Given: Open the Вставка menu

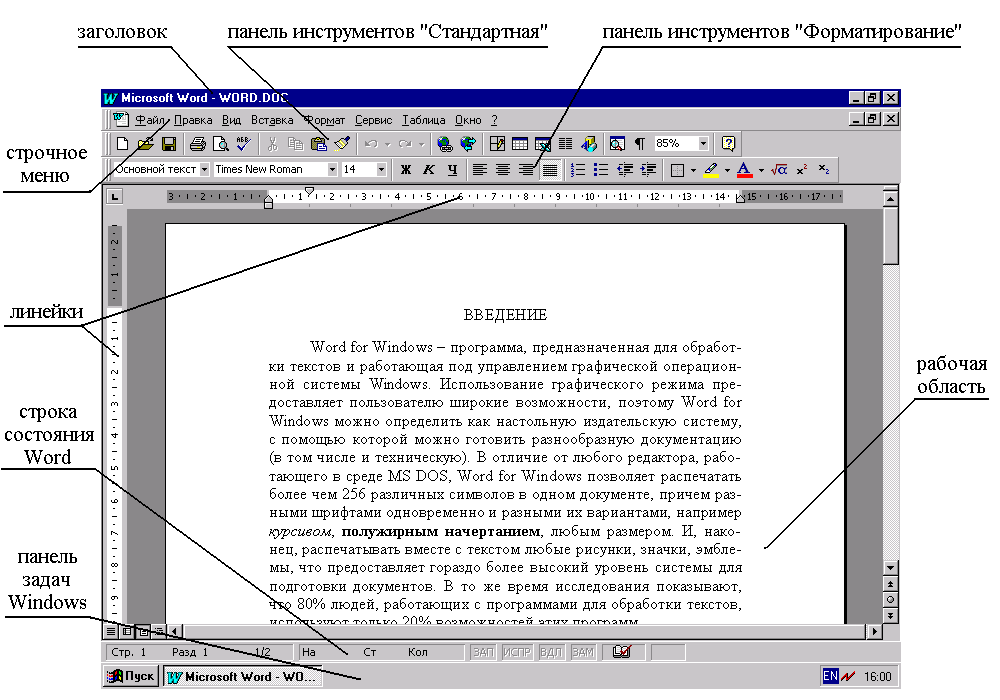Looking at the screenshot, I should [x=272, y=120].
